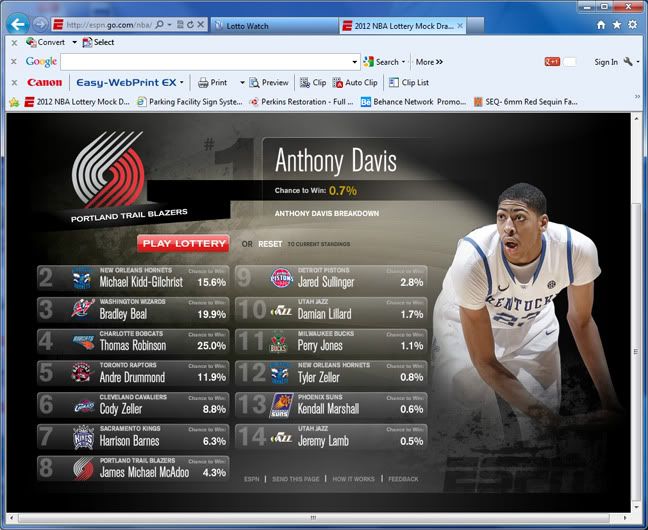Close the Google toolbar with its X
The width and height of the screenshot is (648, 530).
[x=14, y=62]
